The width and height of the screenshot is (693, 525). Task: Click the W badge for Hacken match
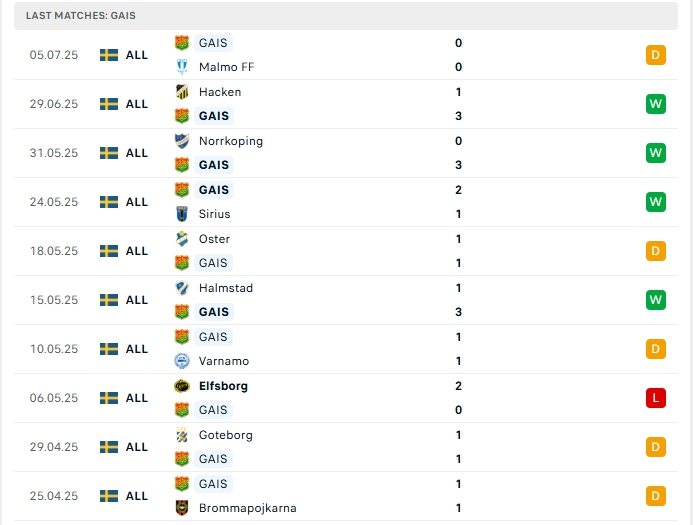[656, 104]
